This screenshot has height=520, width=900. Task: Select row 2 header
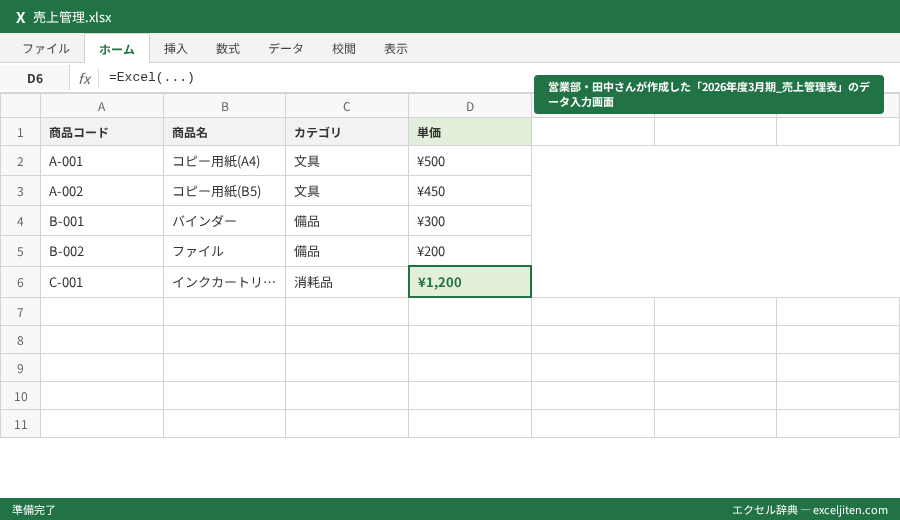tap(20, 161)
